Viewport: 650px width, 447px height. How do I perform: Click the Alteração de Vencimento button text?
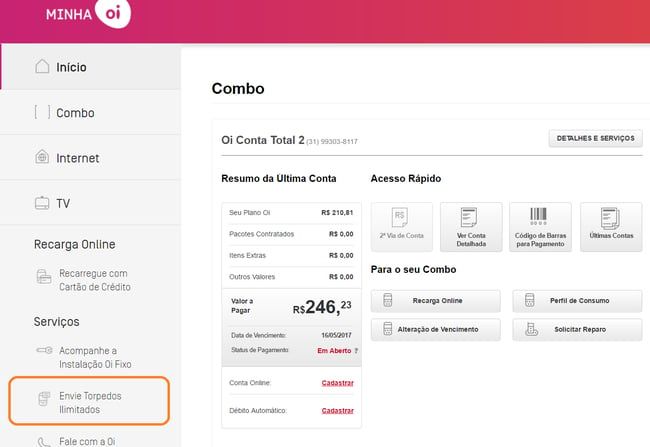tap(438, 329)
